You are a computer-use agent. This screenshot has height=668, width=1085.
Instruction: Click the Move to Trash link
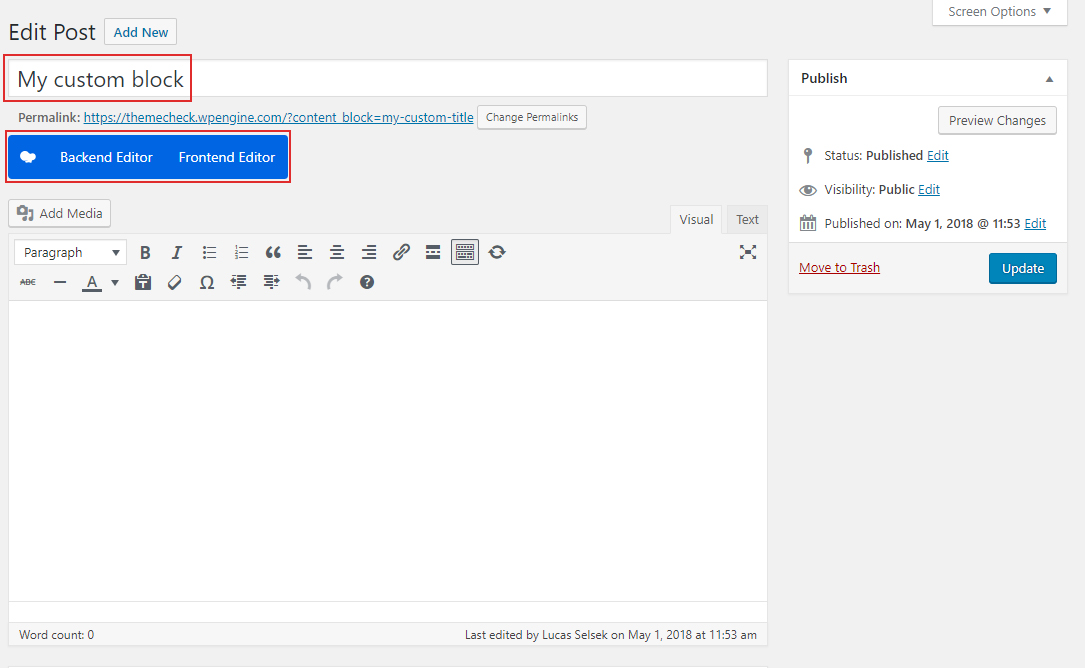(839, 268)
